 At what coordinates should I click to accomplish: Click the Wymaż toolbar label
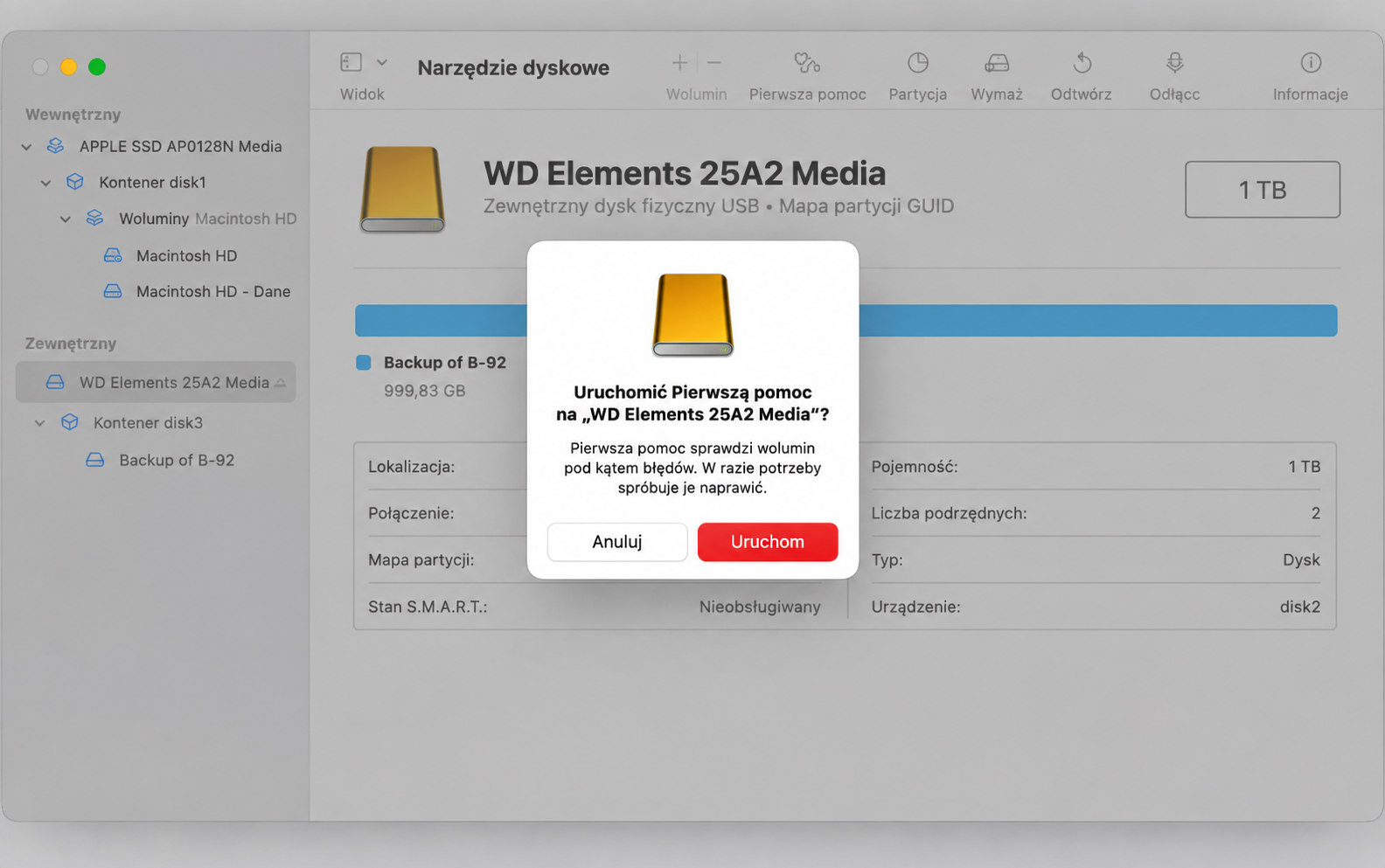(997, 94)
